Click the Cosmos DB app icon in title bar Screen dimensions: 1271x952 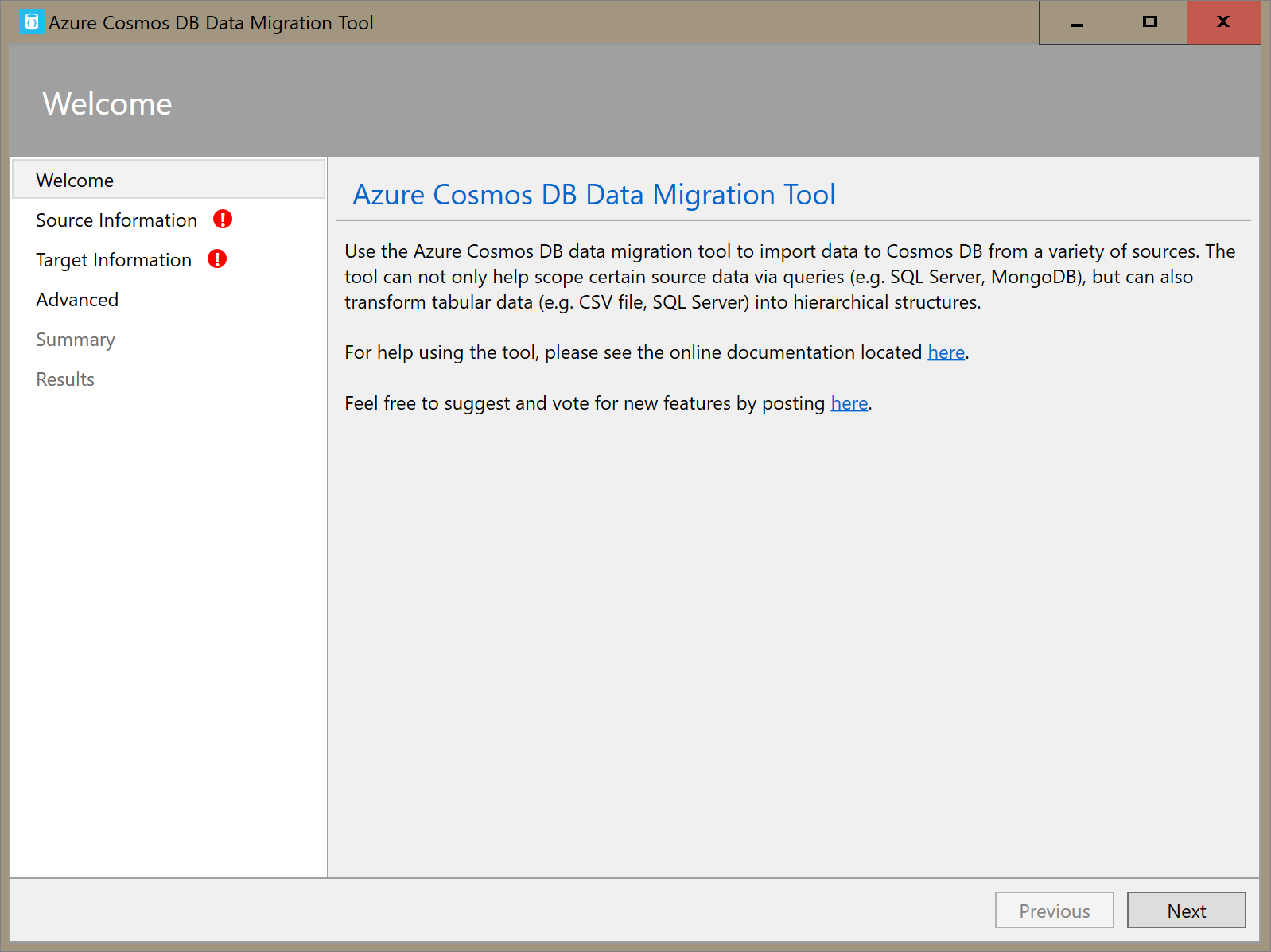click(31, 22)
